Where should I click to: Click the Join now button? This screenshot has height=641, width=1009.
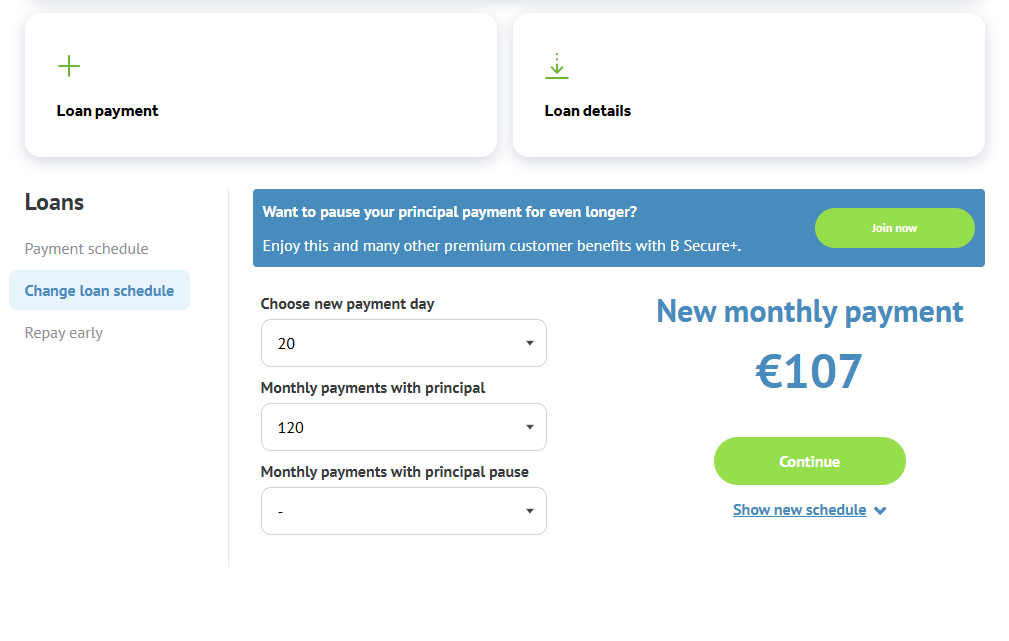click(894, 228)
